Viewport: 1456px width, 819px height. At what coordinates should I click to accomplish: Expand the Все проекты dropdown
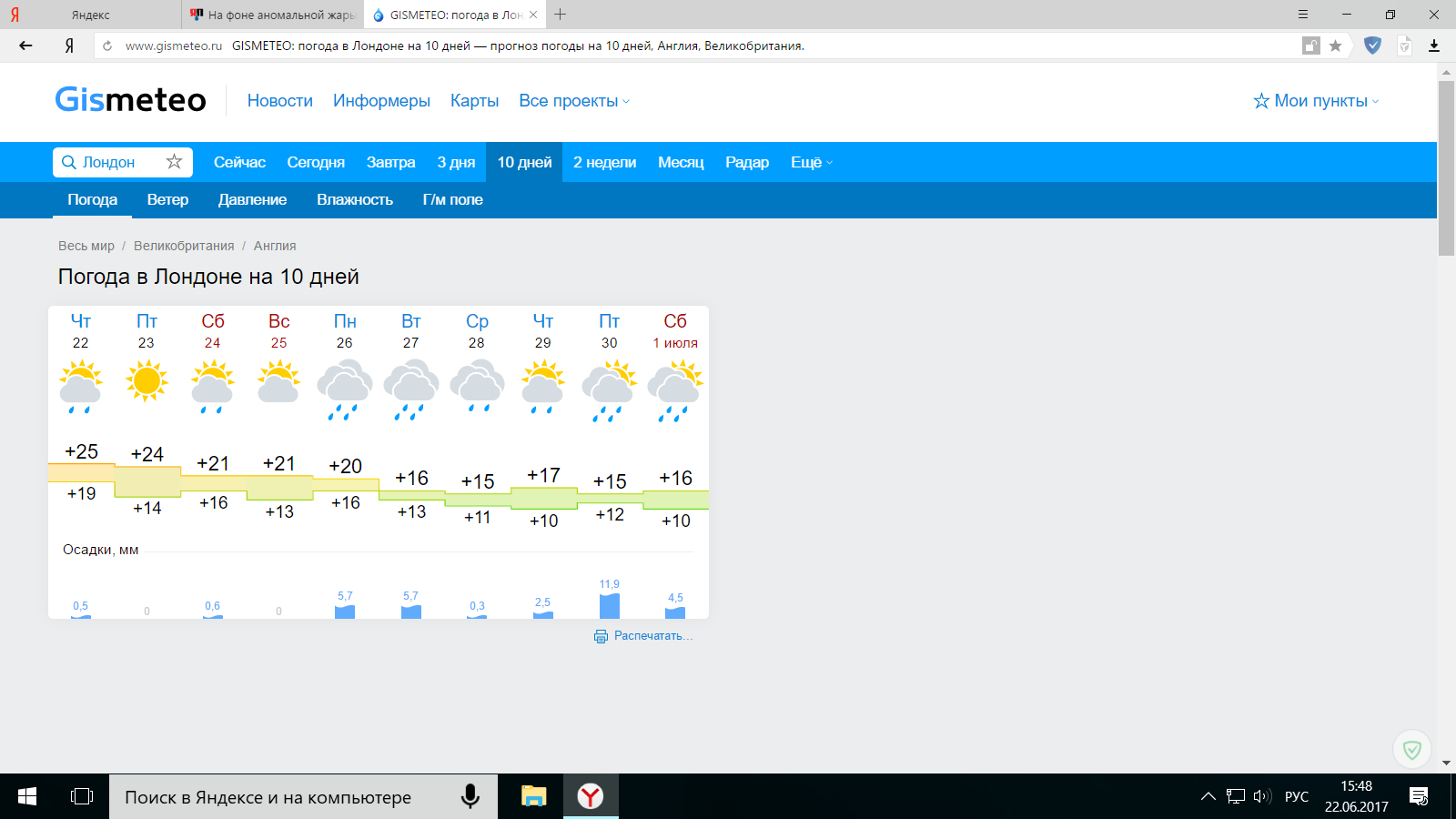573,101
